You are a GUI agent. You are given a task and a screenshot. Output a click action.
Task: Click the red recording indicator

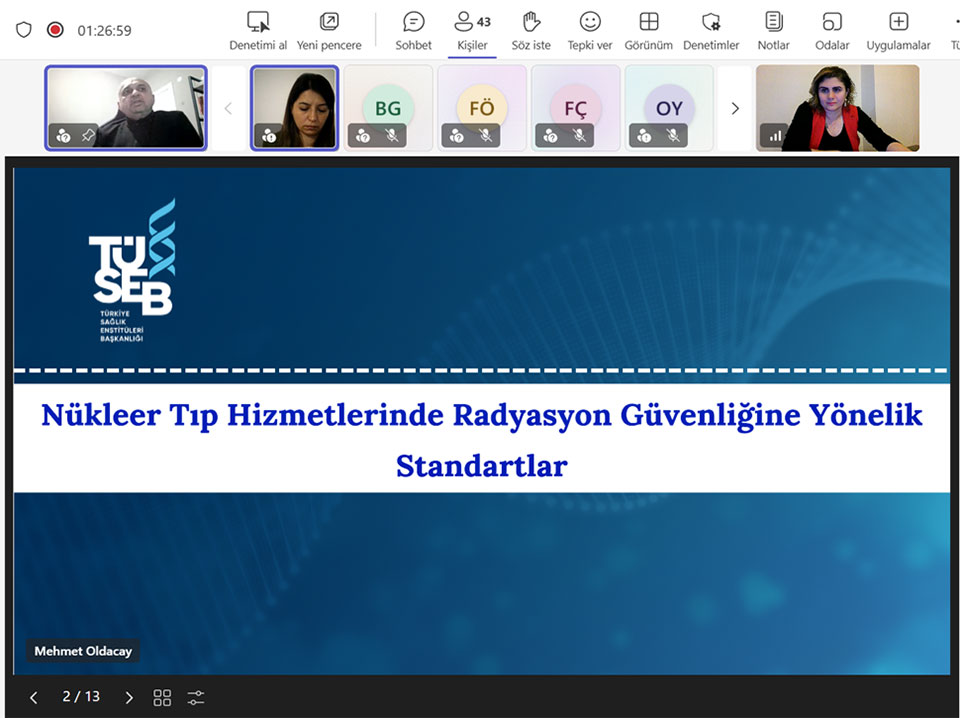pyautogui.click(x=55, y=30)
